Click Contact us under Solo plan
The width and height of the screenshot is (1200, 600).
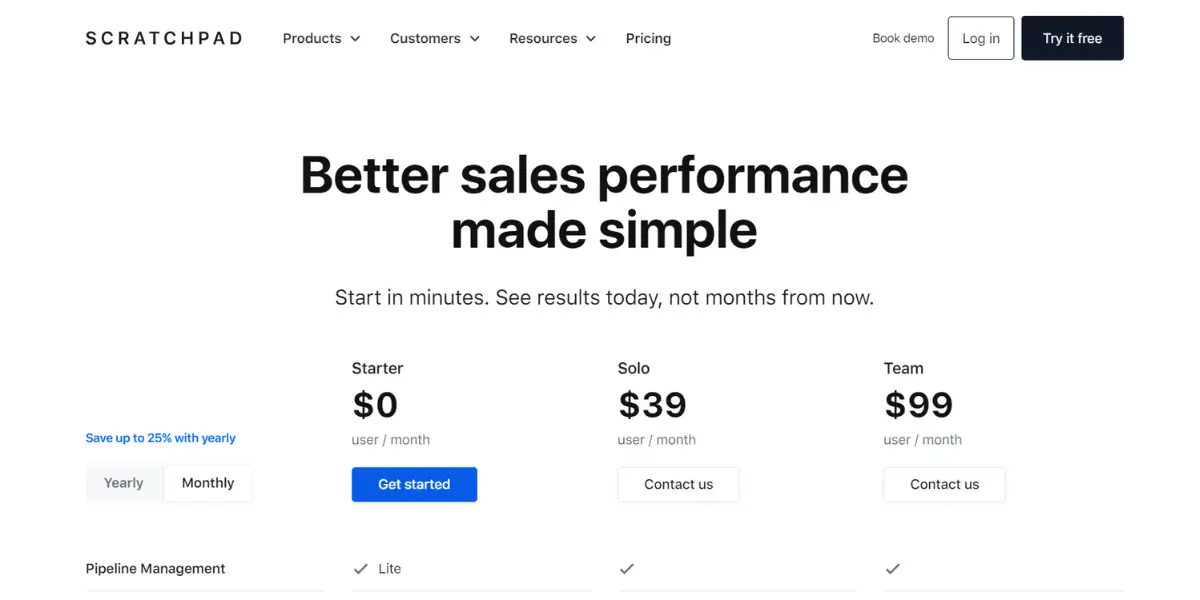[x=679, y=484]
